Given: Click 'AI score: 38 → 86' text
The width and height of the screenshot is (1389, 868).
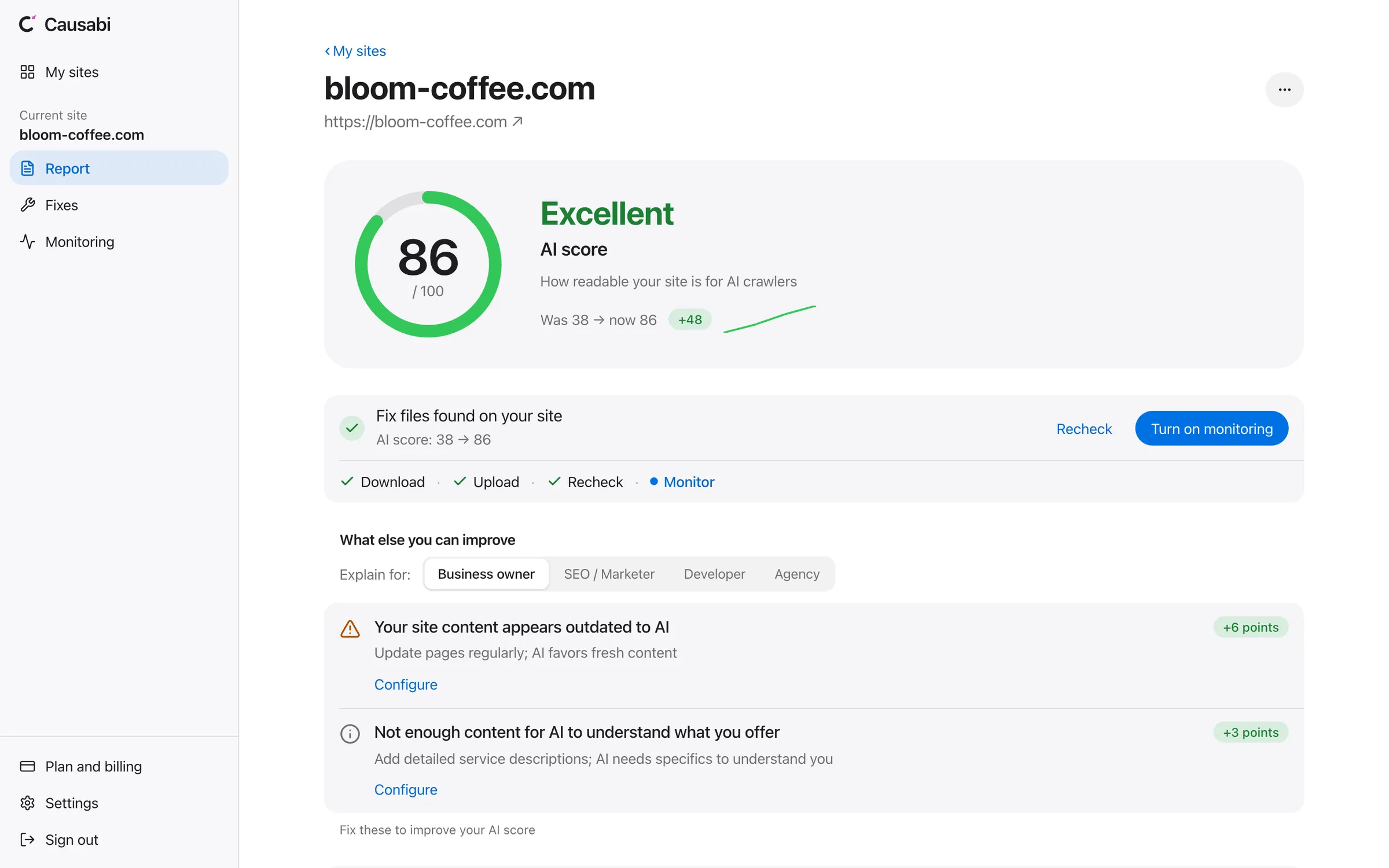Looking at the screenshot, I should (433, 440).
